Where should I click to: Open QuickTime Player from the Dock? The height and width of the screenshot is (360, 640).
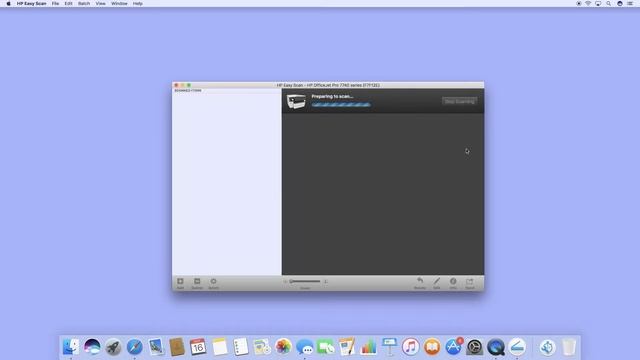[496, 347]
